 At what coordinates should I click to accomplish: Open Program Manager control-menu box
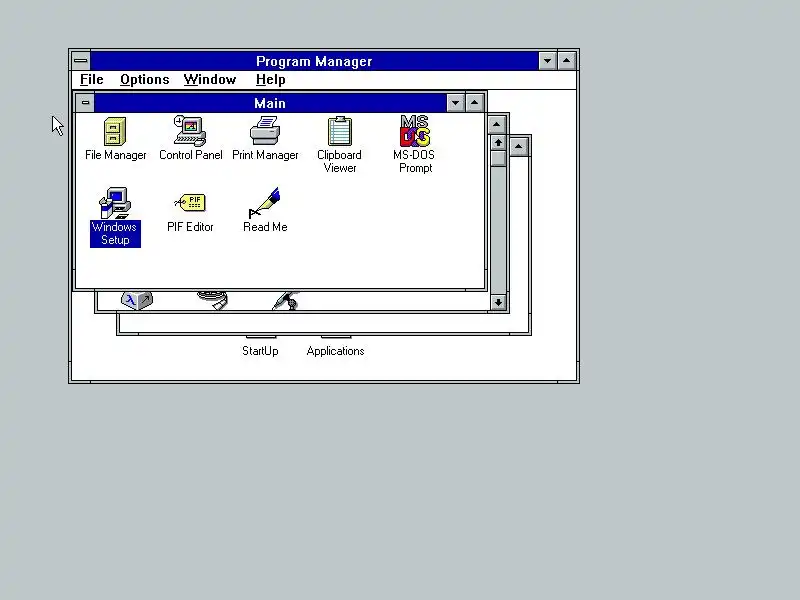81,61
